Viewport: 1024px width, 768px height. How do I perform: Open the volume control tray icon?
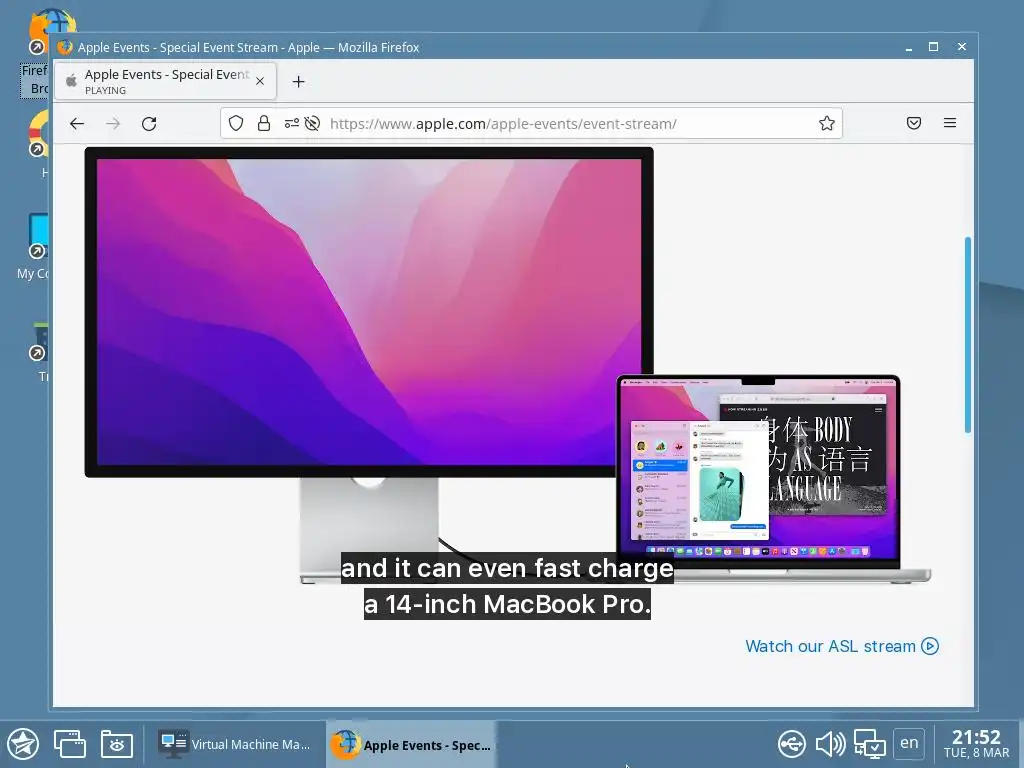(830, 744)
